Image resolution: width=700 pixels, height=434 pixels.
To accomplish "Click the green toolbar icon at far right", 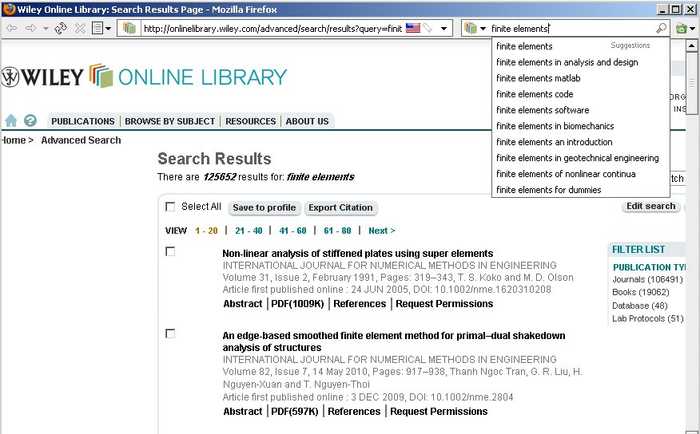I will [x=681, y=29].
